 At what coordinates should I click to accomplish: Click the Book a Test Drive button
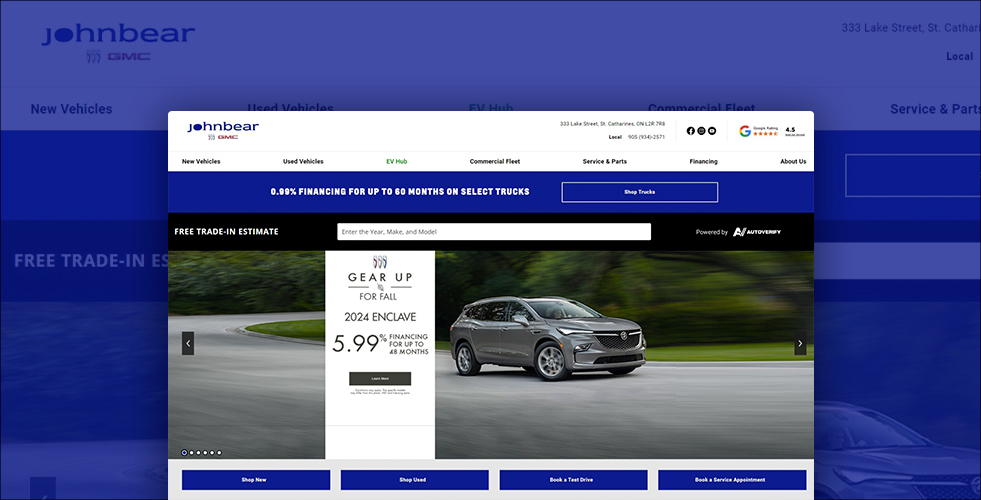(573, 480)
